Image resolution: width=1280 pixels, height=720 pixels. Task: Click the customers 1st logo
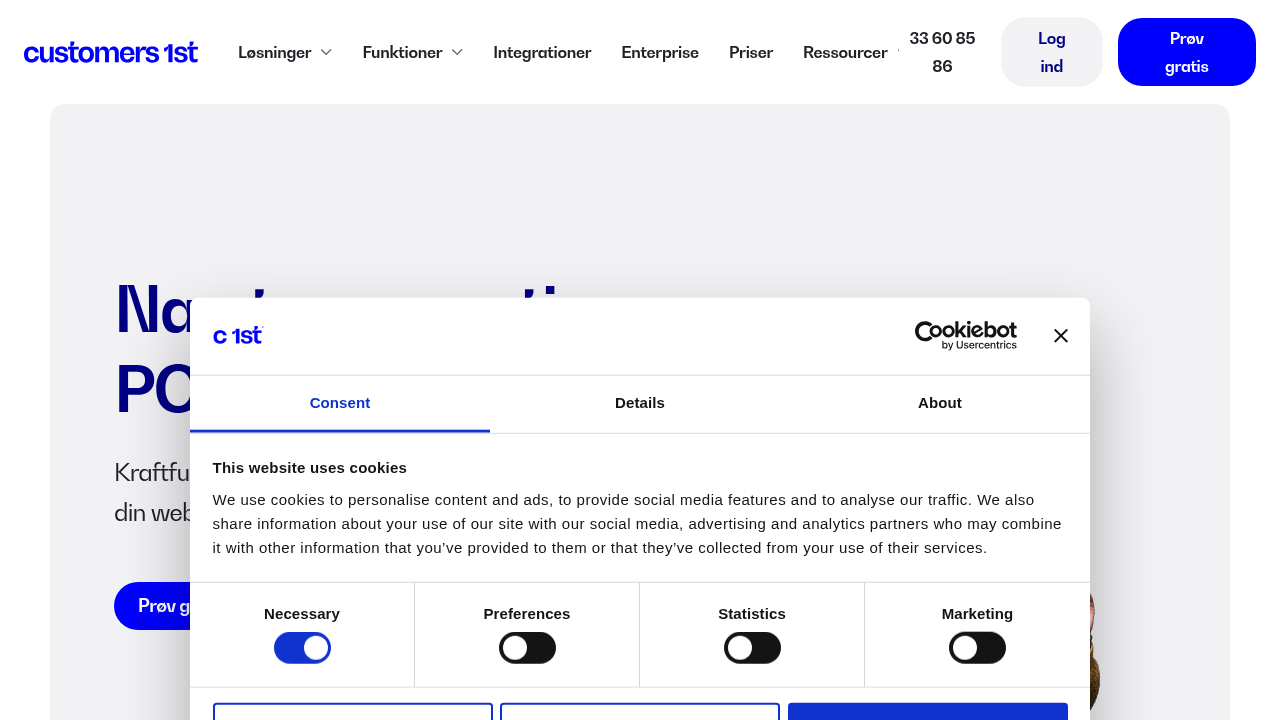[x=111, y=52]
